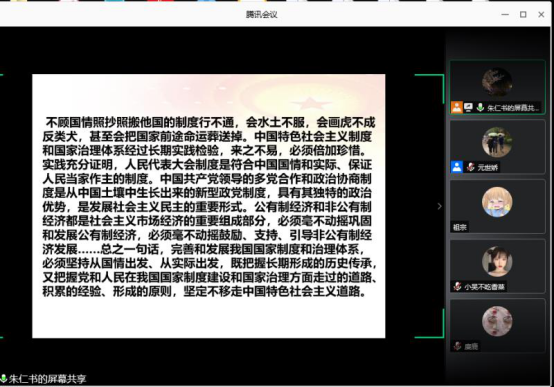Click the 祖宗 name label
This screenshot has width=554, height=387.
tap(460, 227)
